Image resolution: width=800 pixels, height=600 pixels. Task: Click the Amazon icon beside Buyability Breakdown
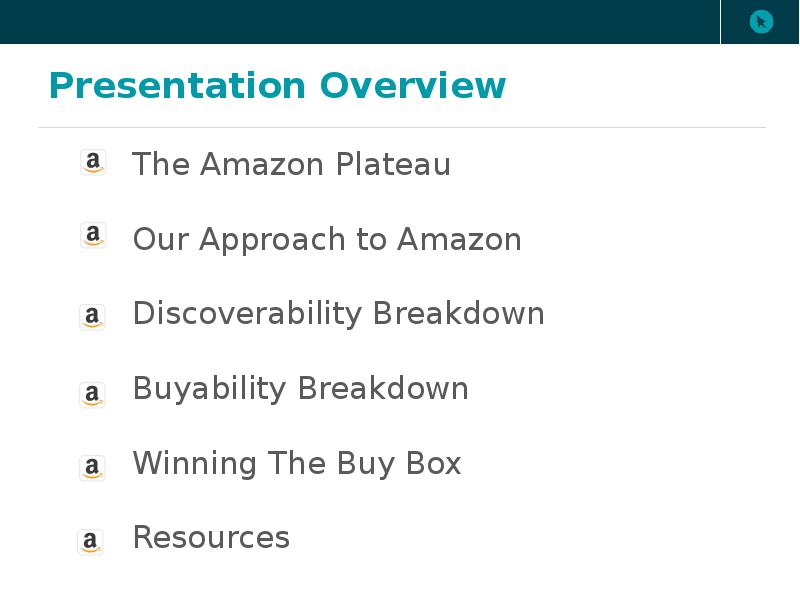(x=92, y=394)
